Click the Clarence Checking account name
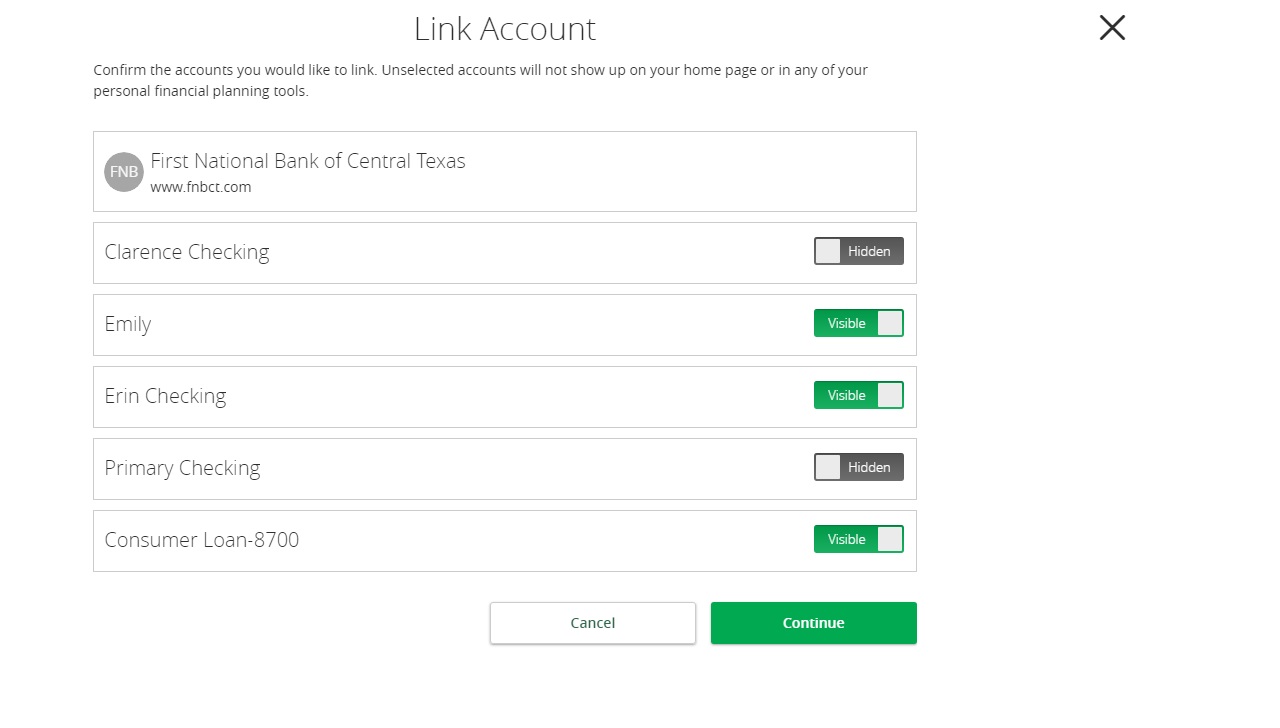The image size is (1280, 728). 187,252
